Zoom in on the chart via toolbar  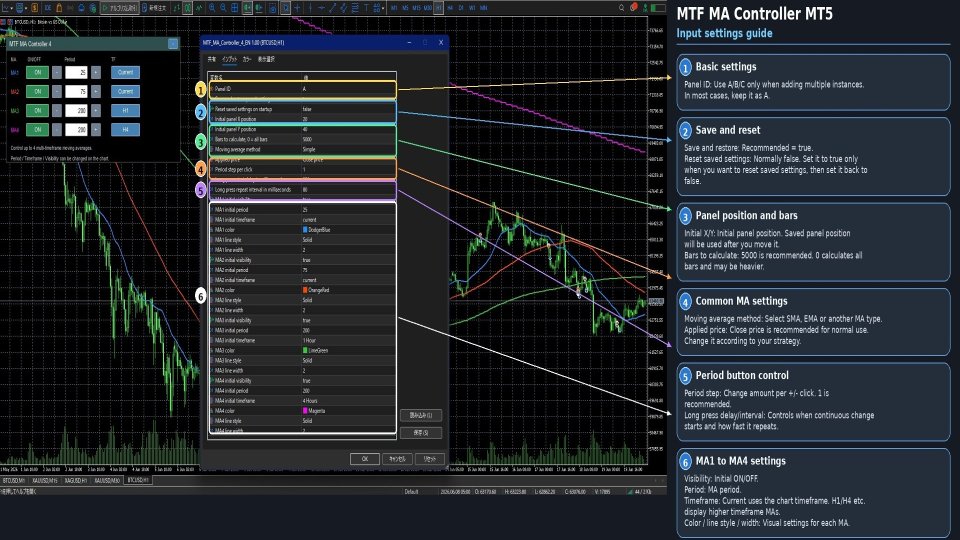[x=212, y=7]
